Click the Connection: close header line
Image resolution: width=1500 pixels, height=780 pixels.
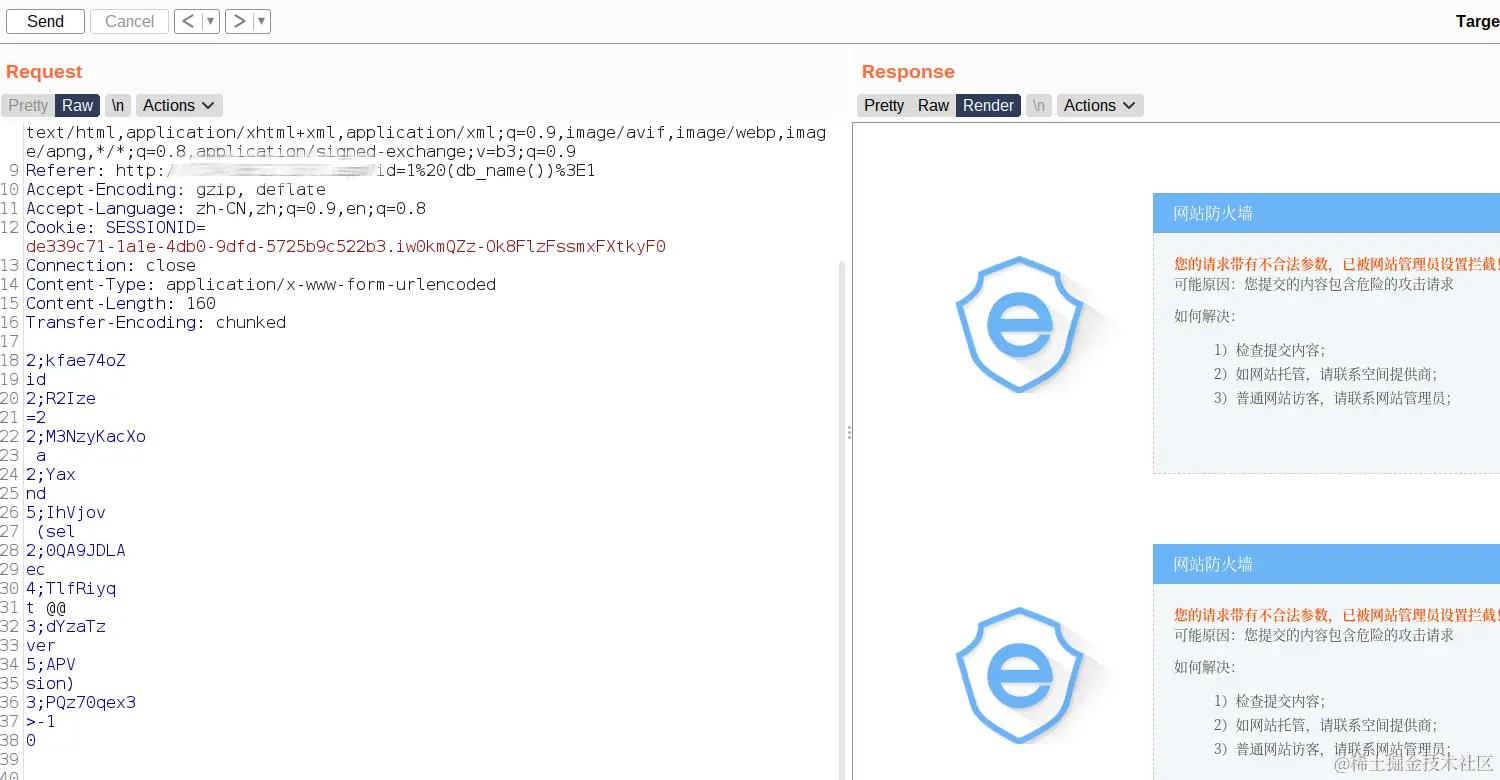coord(111,265)
